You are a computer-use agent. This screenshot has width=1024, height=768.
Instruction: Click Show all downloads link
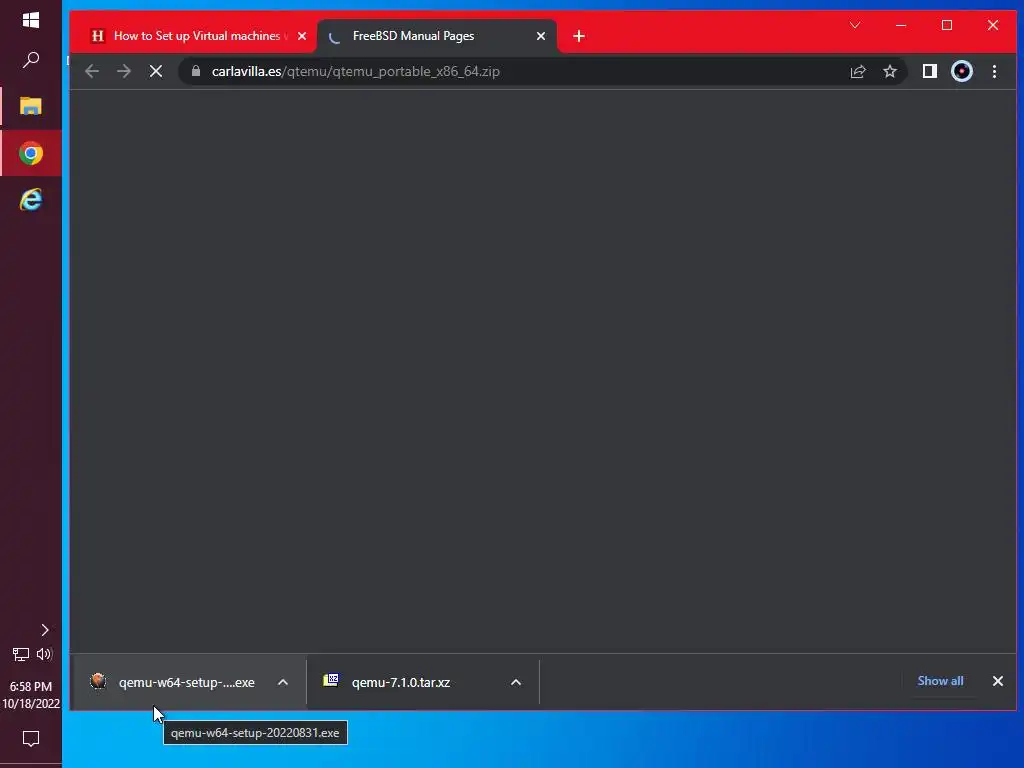coord(940,680)
